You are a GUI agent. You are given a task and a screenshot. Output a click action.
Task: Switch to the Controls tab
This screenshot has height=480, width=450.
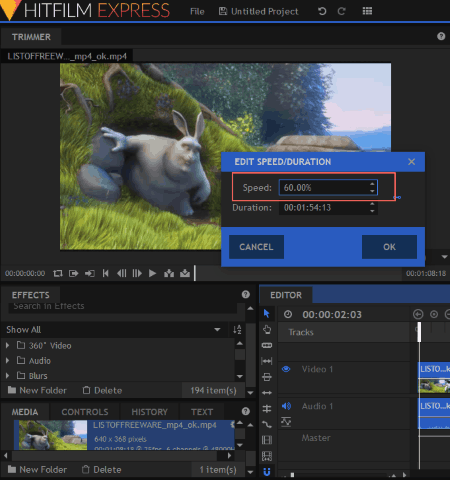click(85, 412)
